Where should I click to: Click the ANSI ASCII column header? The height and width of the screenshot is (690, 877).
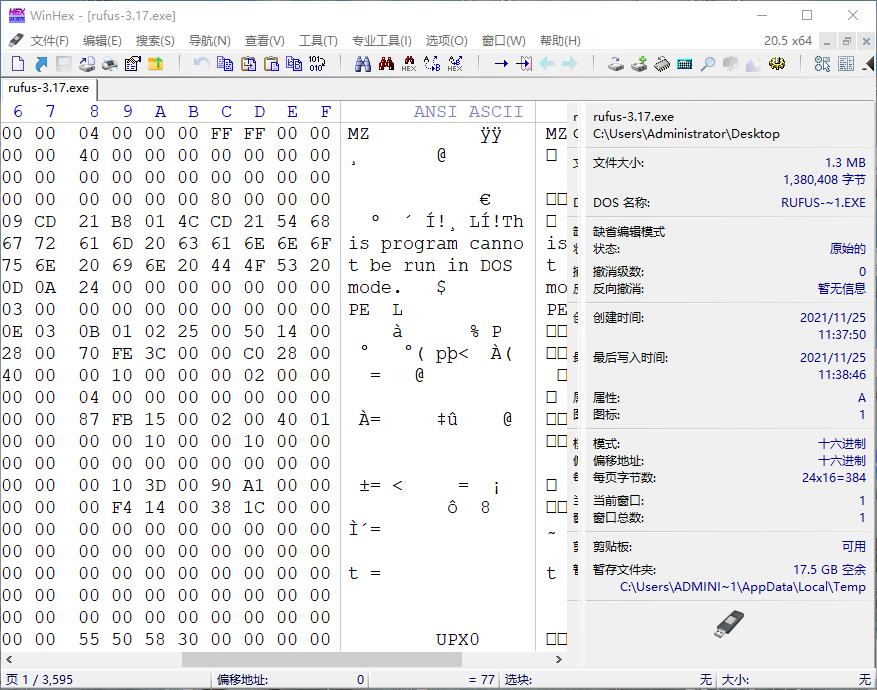coord(468,112)
